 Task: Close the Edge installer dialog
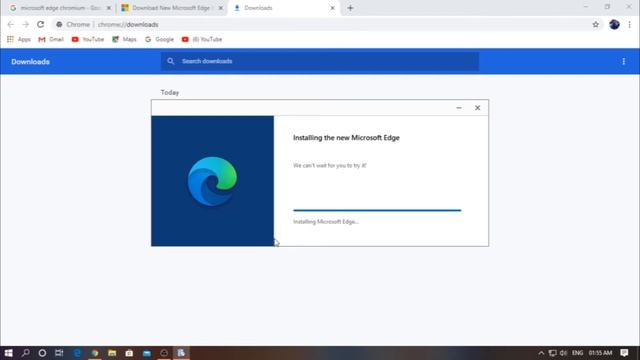point(478,108)
